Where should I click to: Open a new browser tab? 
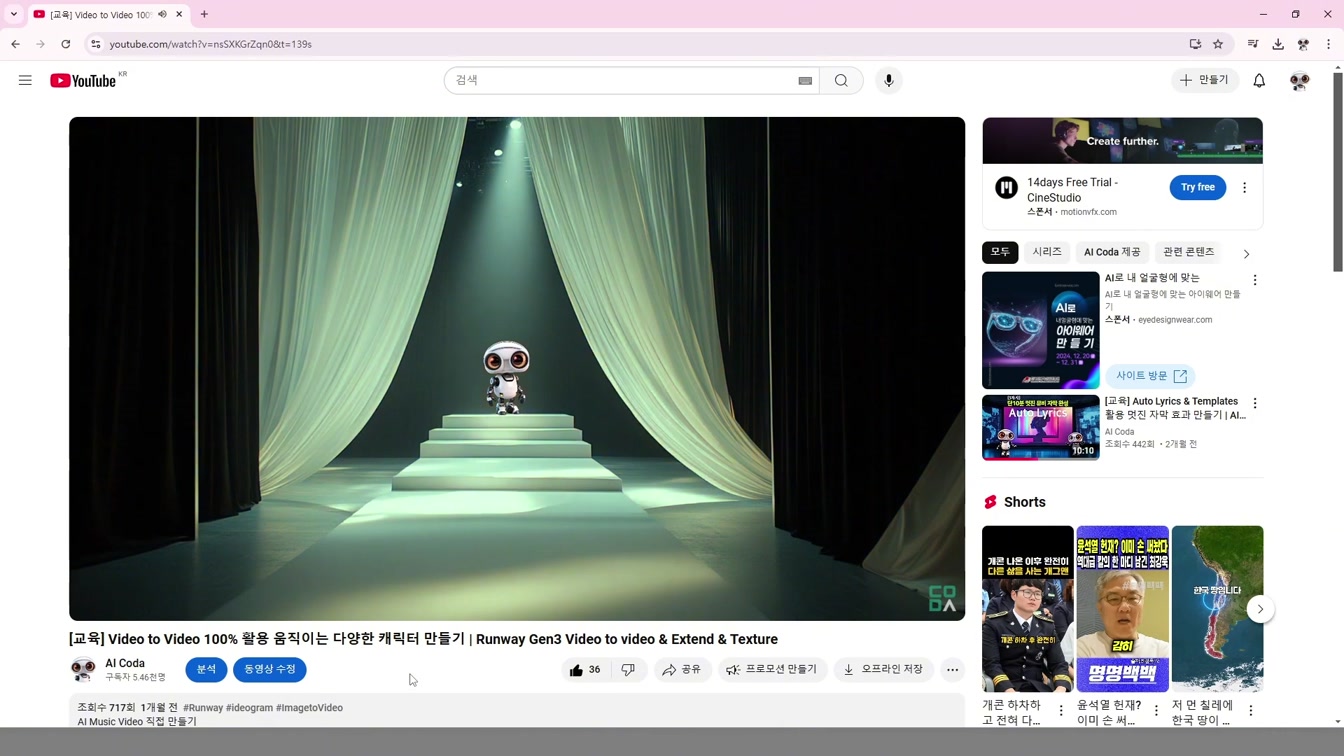[x=204, y=14]
